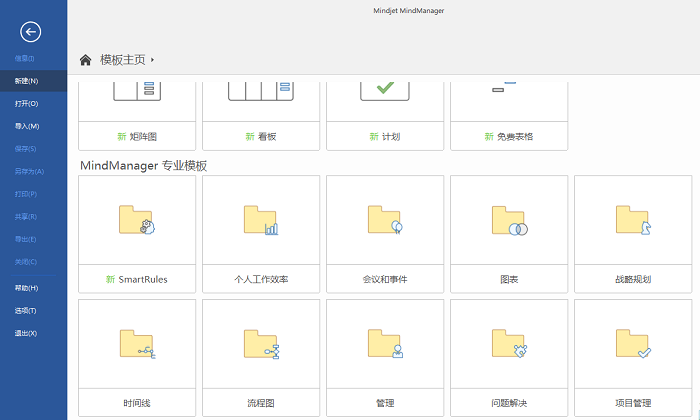Viewport: 700px width, 420px height.
Task: Open the 时间线 template folder
Action: coord(137,358)
